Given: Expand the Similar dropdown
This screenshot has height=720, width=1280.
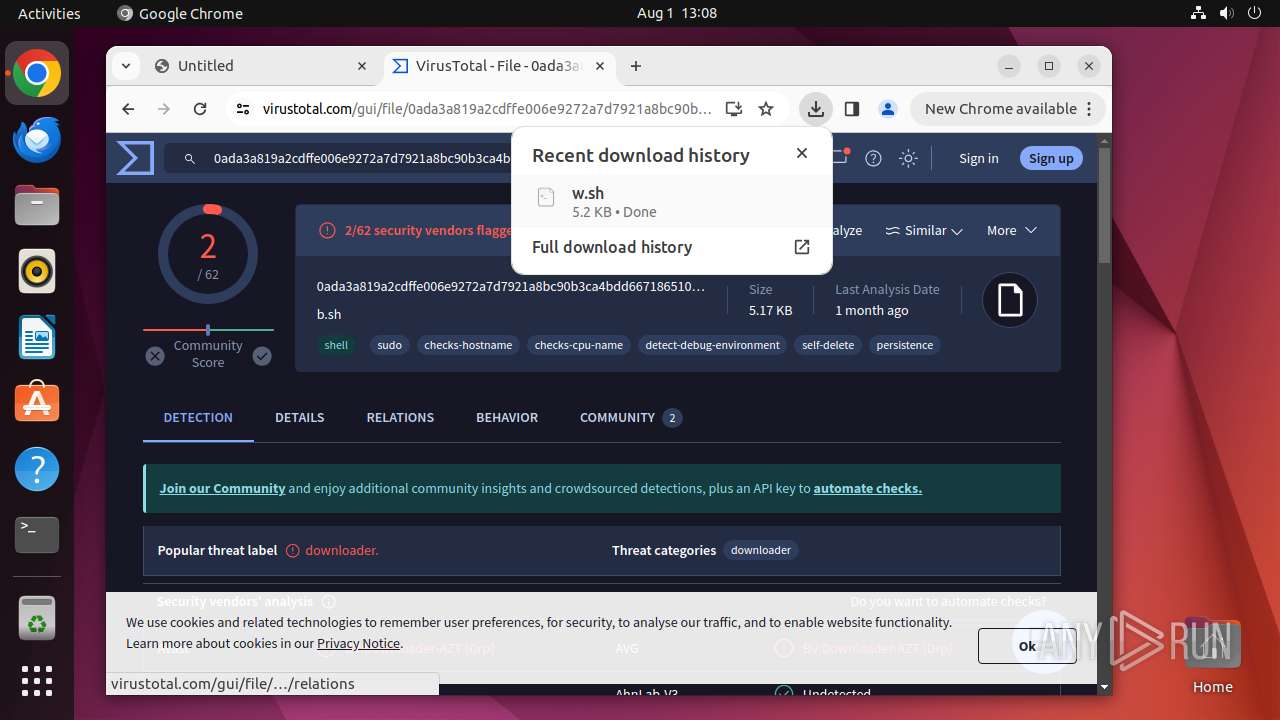Looking at the screenshot, I should tap(924, 230).
